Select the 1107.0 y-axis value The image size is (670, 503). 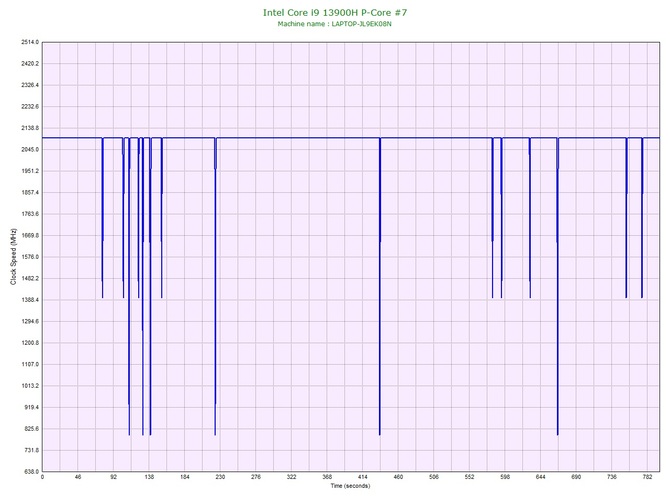pos(30,364)
